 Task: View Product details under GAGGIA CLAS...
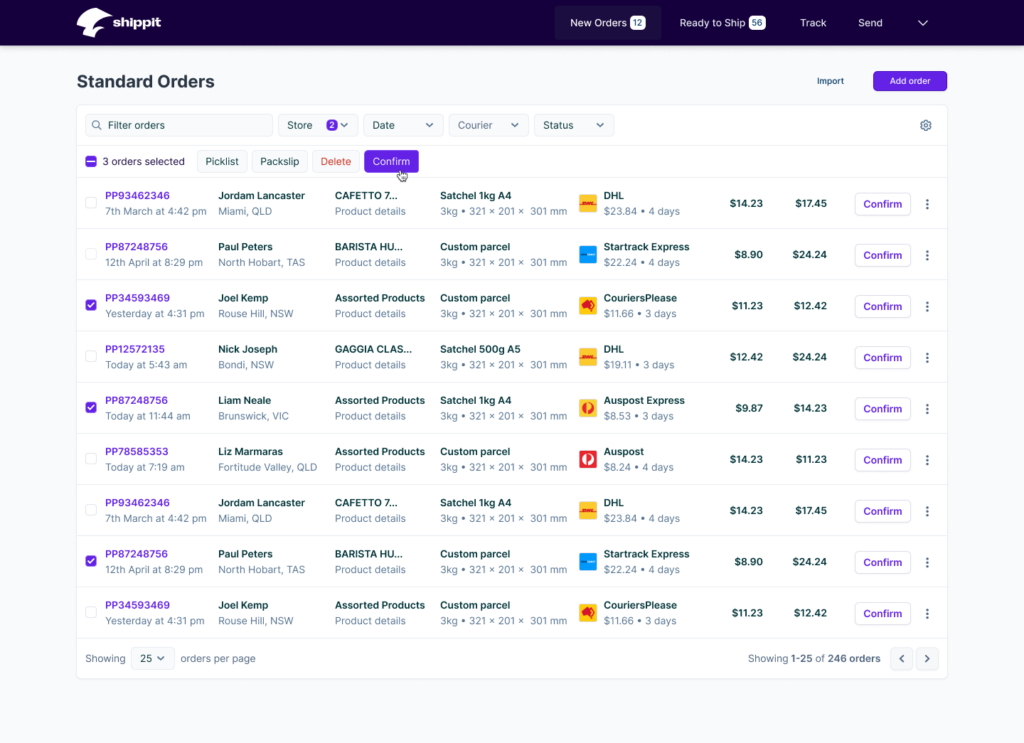point(370,365)
